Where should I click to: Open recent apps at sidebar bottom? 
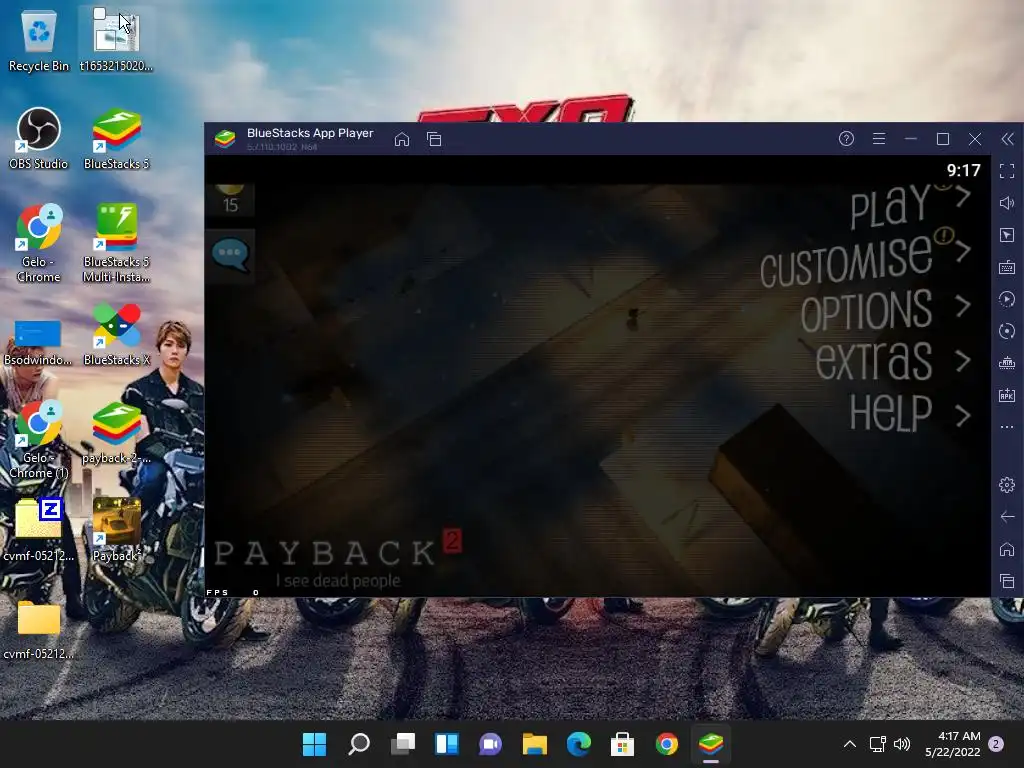[x=1007, y=581]
